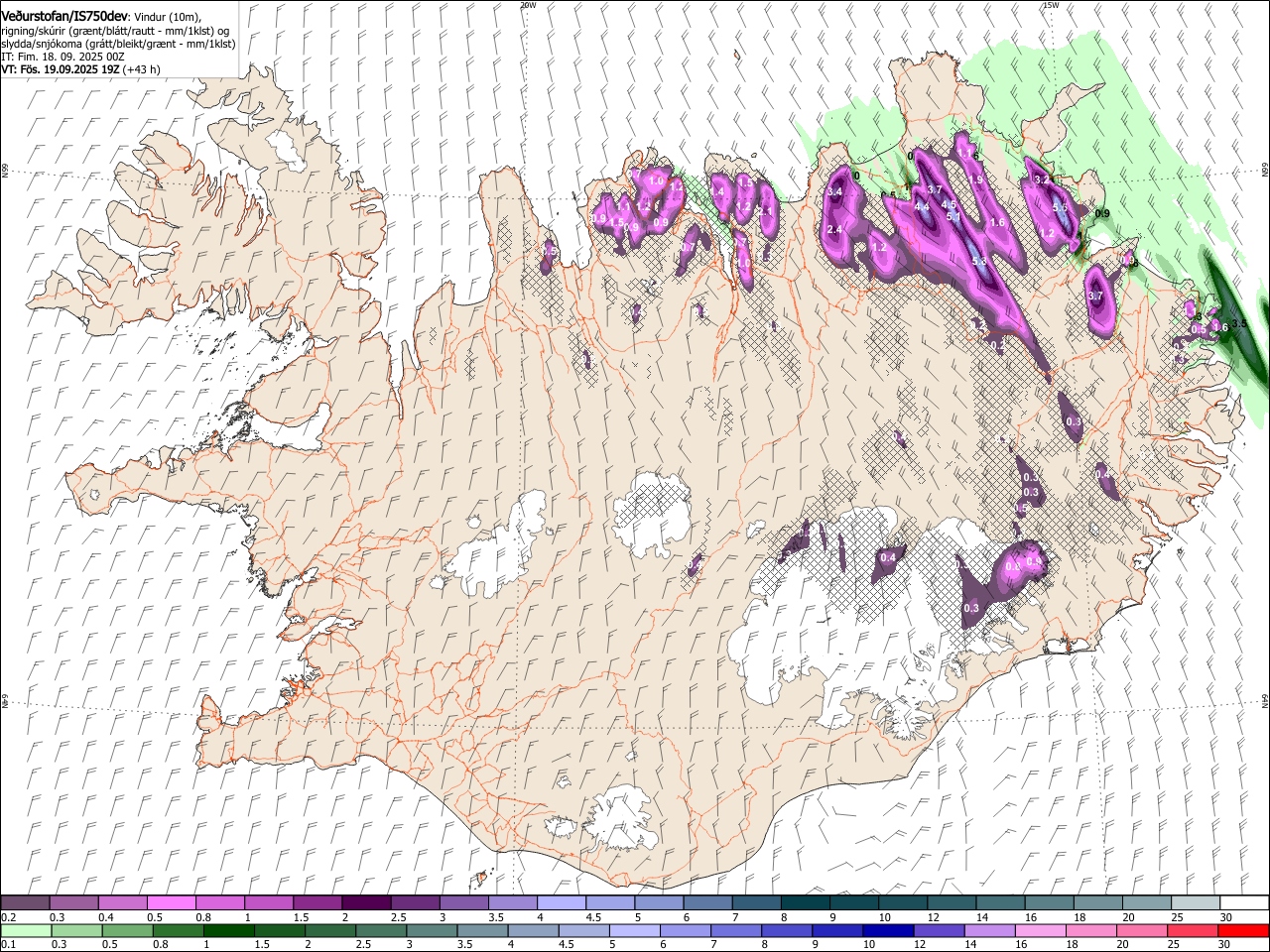The image size is (1270, 952).
Task: Pick the rain legend swatch starting at 0.8
Action: click(178, 931)
